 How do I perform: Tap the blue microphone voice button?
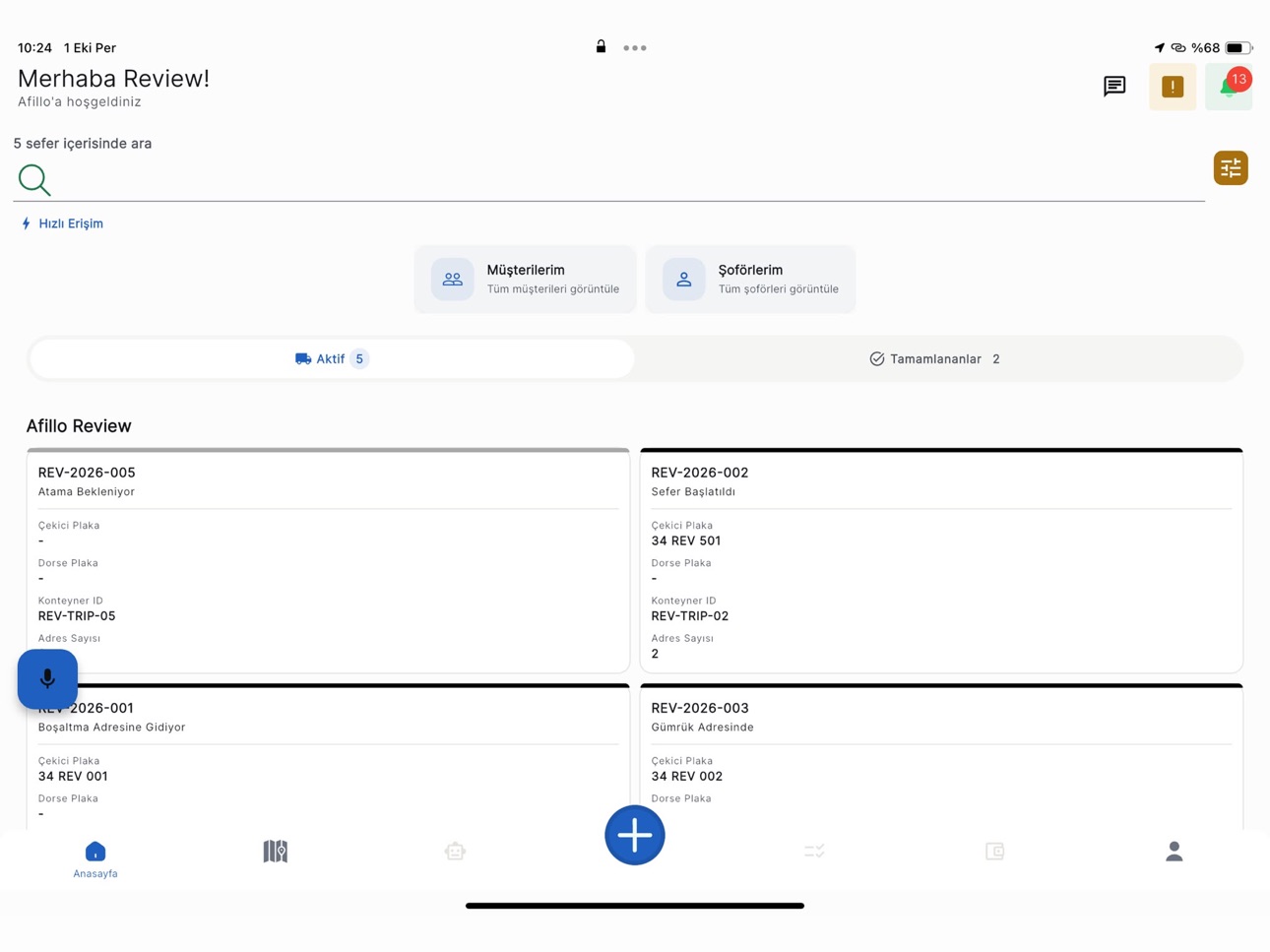[x=47, y=678]
